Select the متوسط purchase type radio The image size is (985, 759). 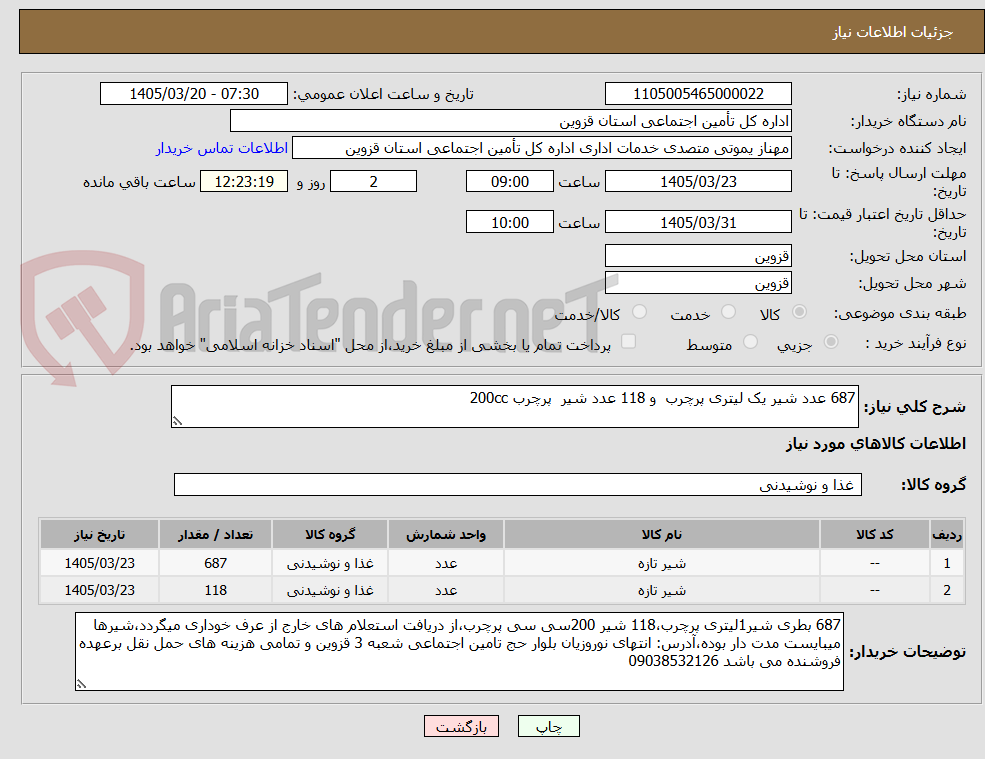(750, 342)
